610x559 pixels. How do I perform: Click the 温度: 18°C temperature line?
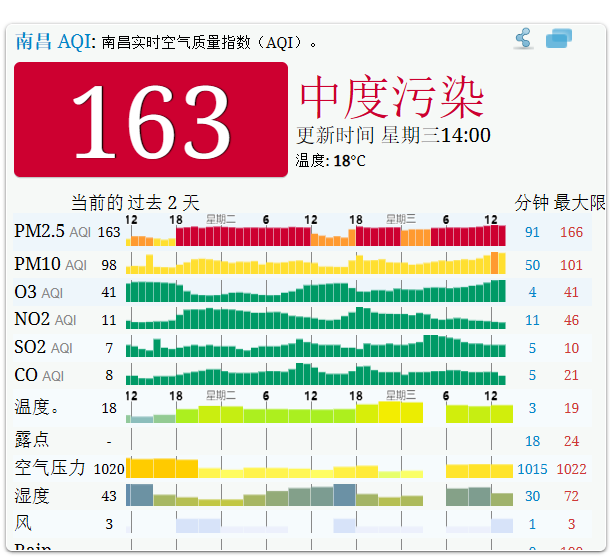pos(330,160)
